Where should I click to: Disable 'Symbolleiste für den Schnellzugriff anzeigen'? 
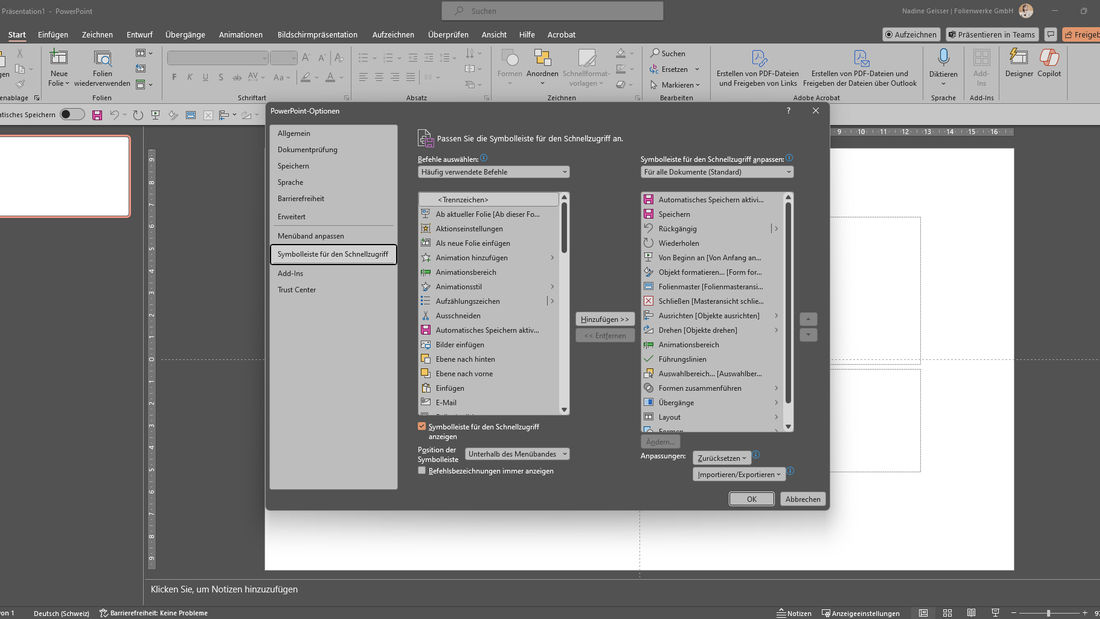[x=422, y=425]
